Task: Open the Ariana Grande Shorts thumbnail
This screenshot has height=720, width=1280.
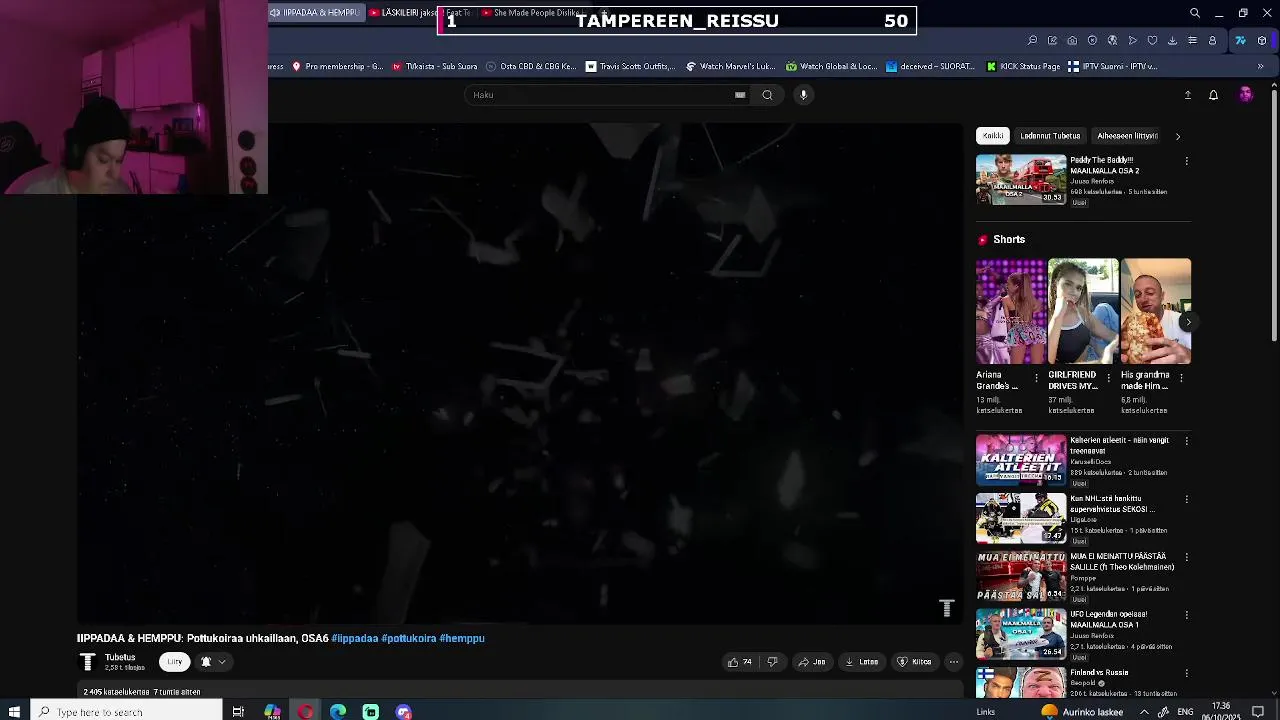Action: coord(1011,311)
